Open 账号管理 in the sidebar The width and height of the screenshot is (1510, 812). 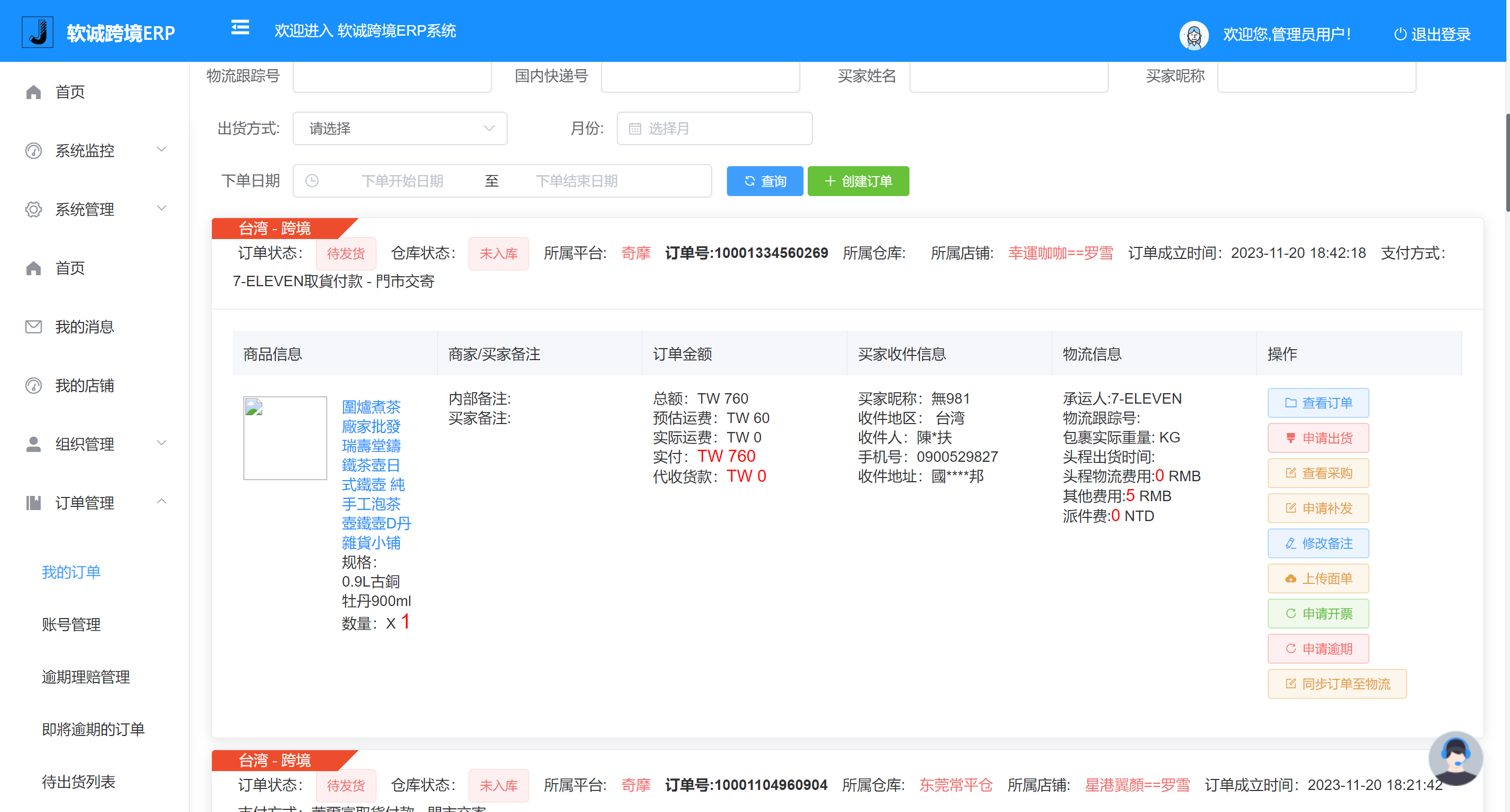point(71,624)
